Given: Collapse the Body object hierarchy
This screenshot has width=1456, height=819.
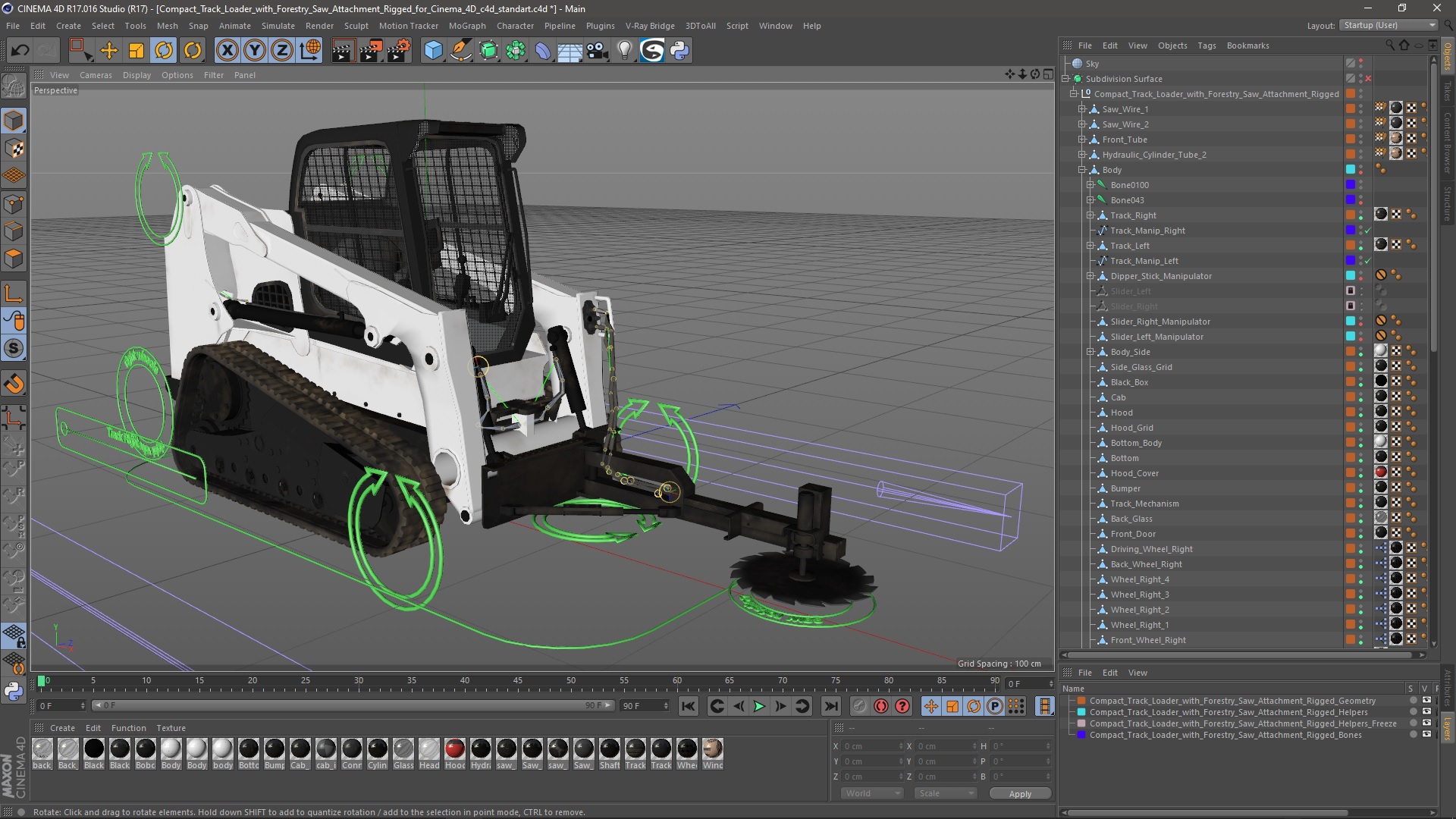Looking at the screenshot, I should coord(1082,170).
